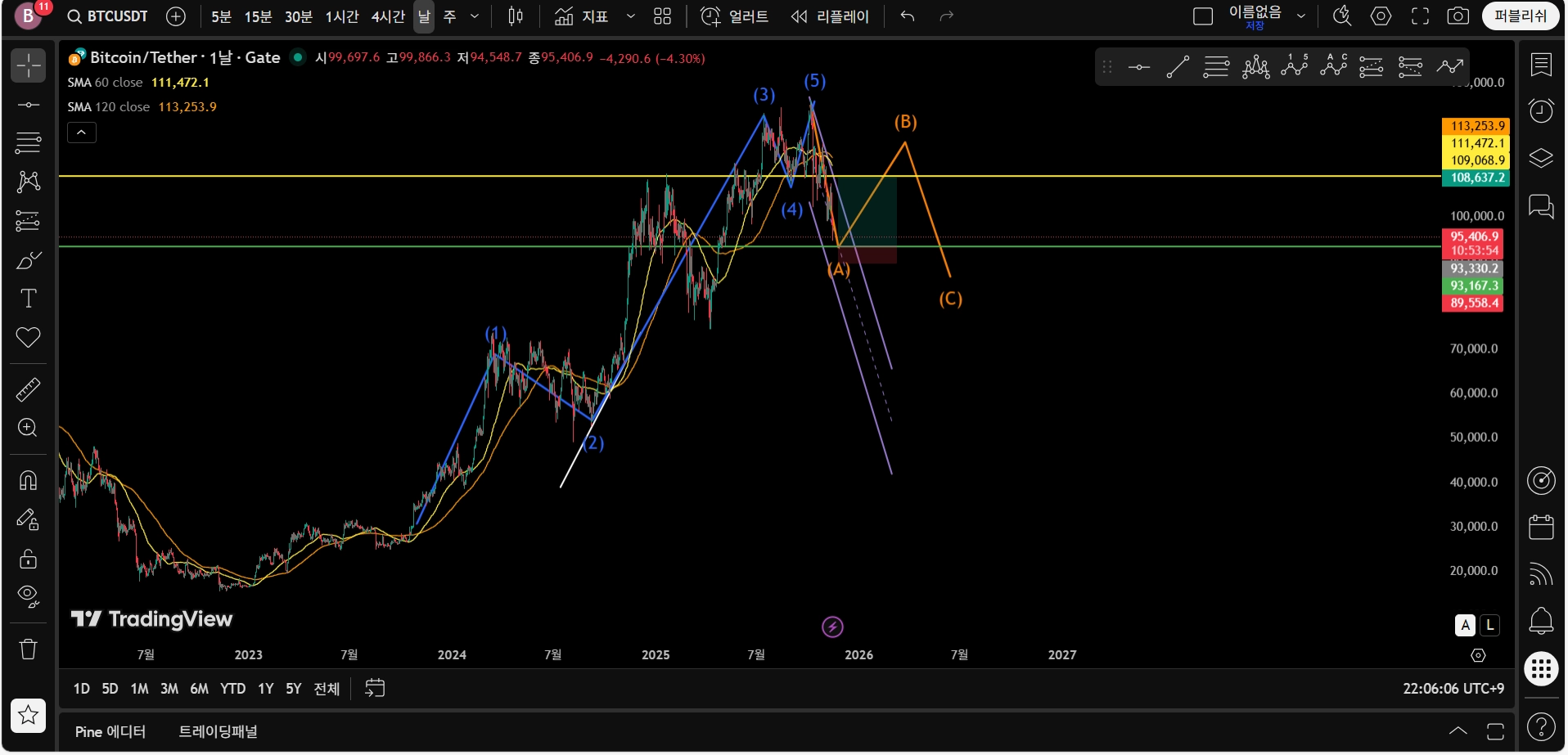Toggle hide all drawings eye icon
The image size is (1568, 755).
[28, 595]
